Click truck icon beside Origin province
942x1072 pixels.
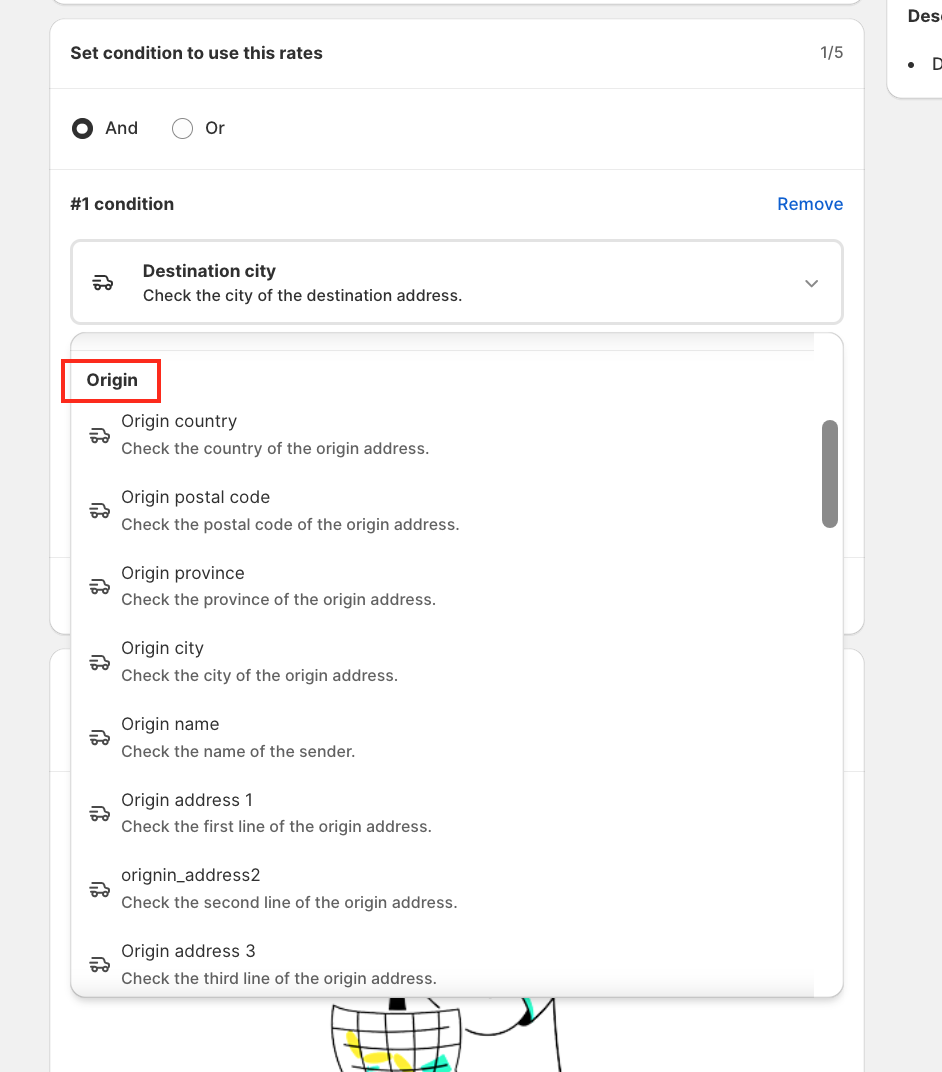coord(99,587)
